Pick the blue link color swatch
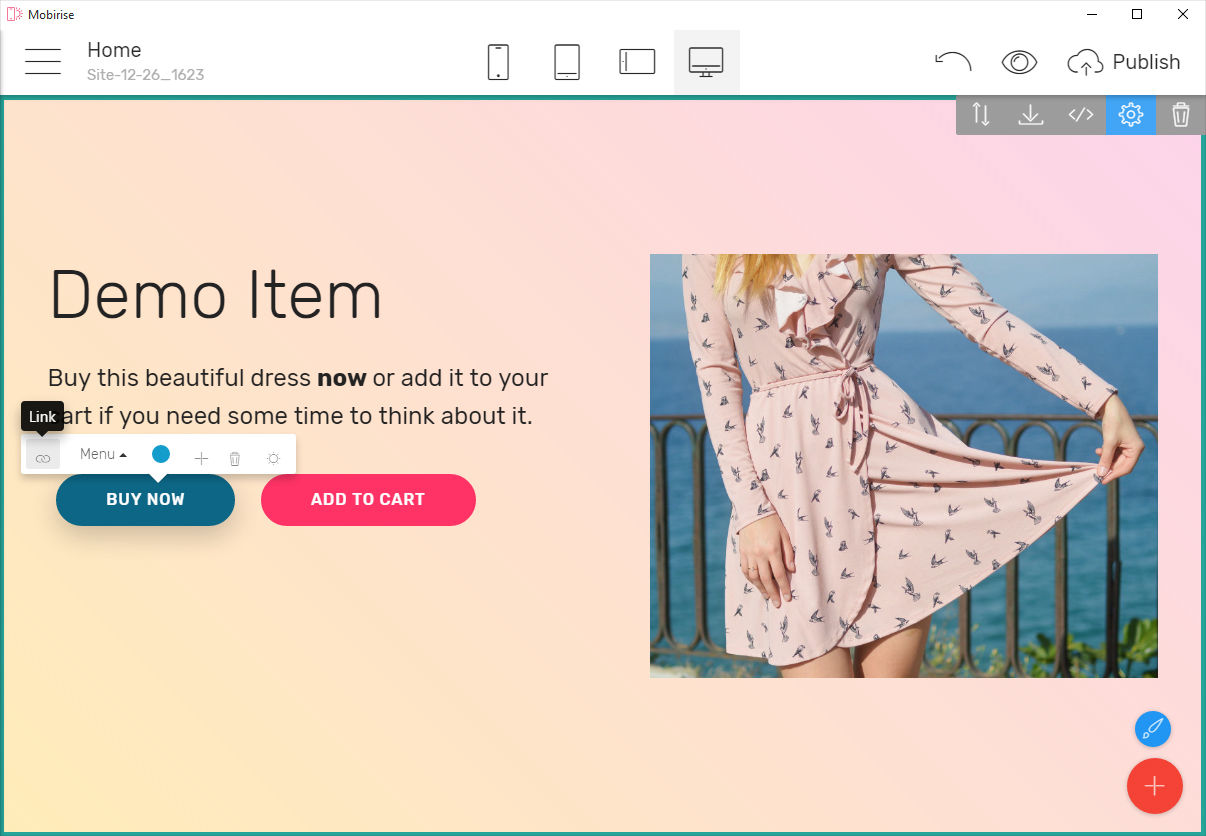This screenshot has height=836, width=1206. (x=160, y=454)
